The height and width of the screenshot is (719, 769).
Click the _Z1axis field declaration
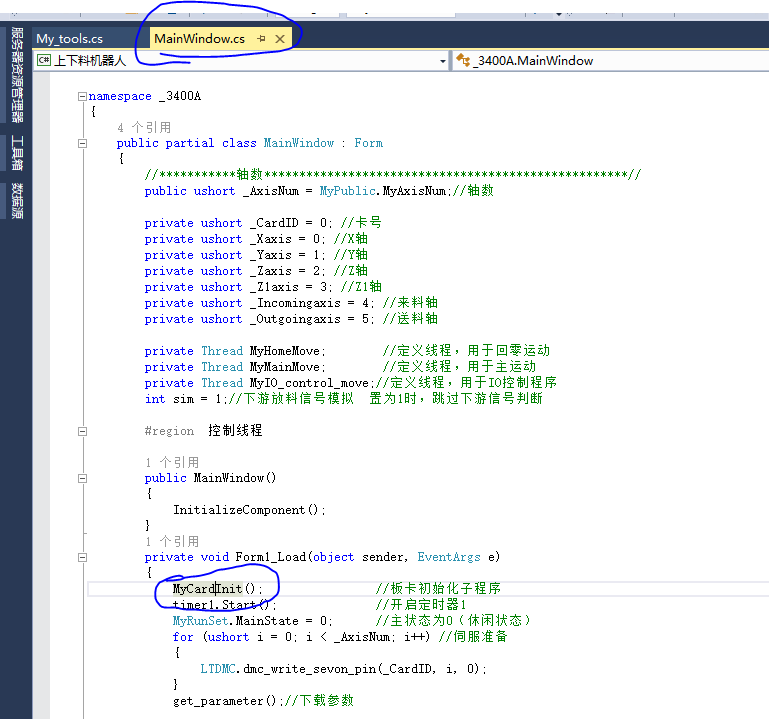238,287
